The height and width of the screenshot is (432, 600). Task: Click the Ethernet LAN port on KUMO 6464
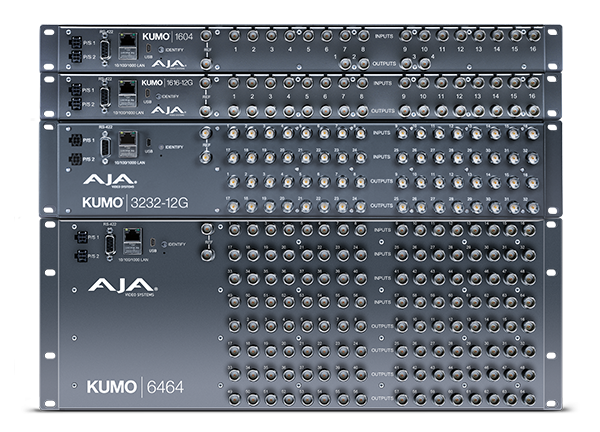[132, 241]
